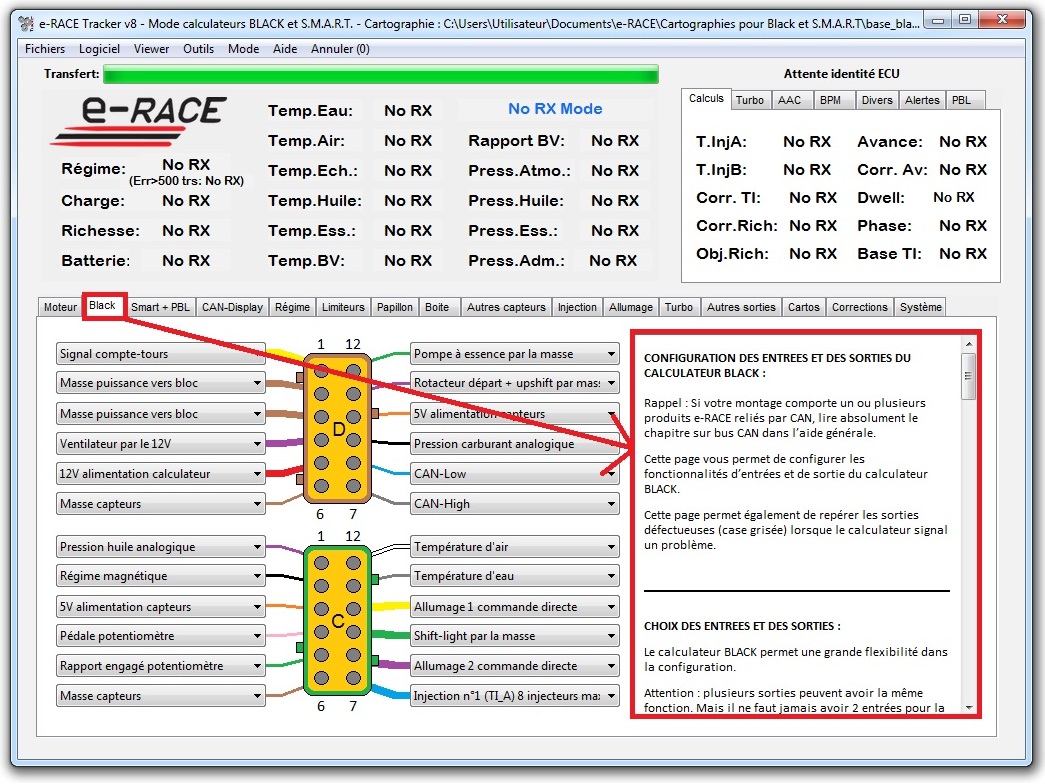Open the Injection configuration tab

[577, 307]
